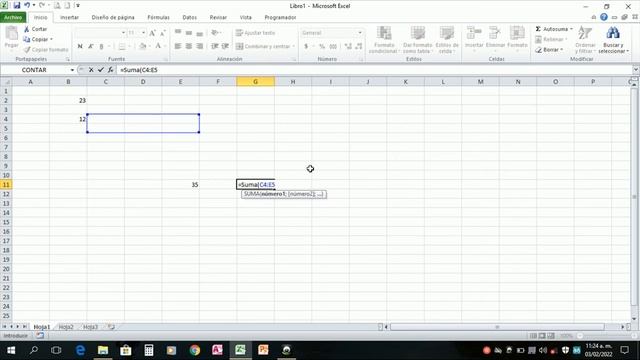Switch to the Insertar tab
640x360 pixels.
pyautogui.click(x=69, y=18)
